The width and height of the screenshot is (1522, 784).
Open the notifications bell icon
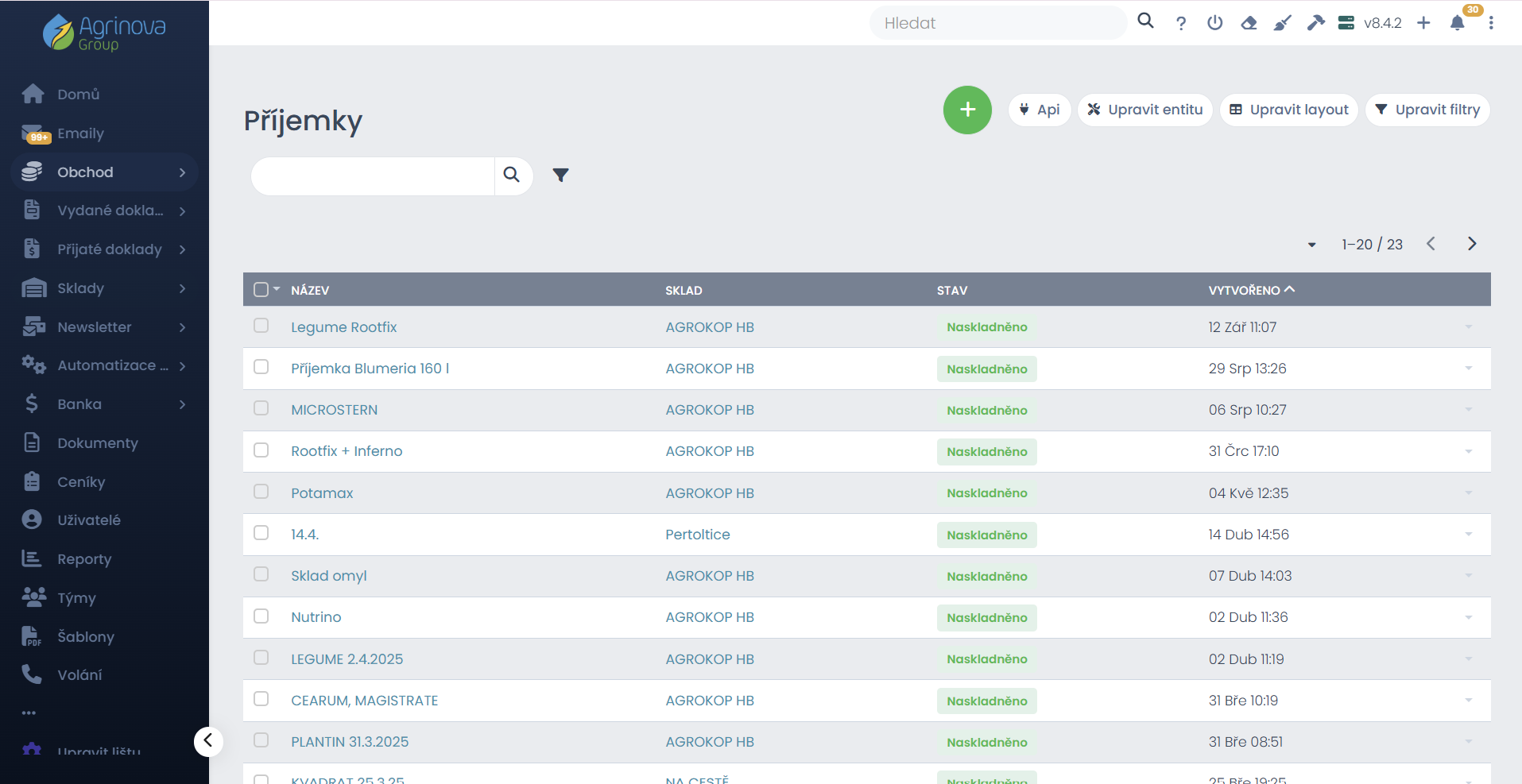point(1457,23)
